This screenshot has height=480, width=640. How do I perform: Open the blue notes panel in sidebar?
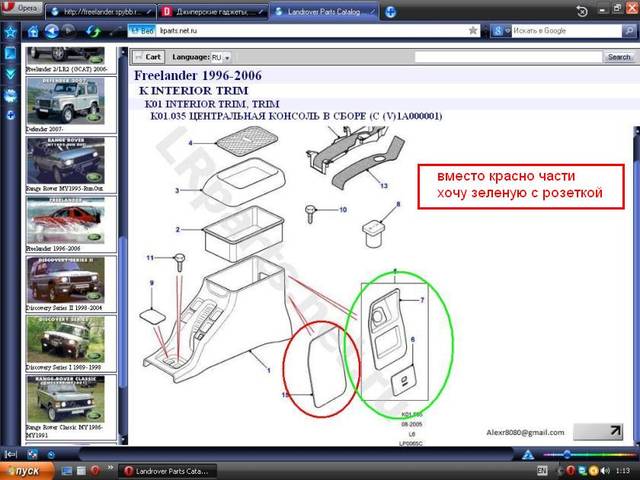(x=10, y=53)
